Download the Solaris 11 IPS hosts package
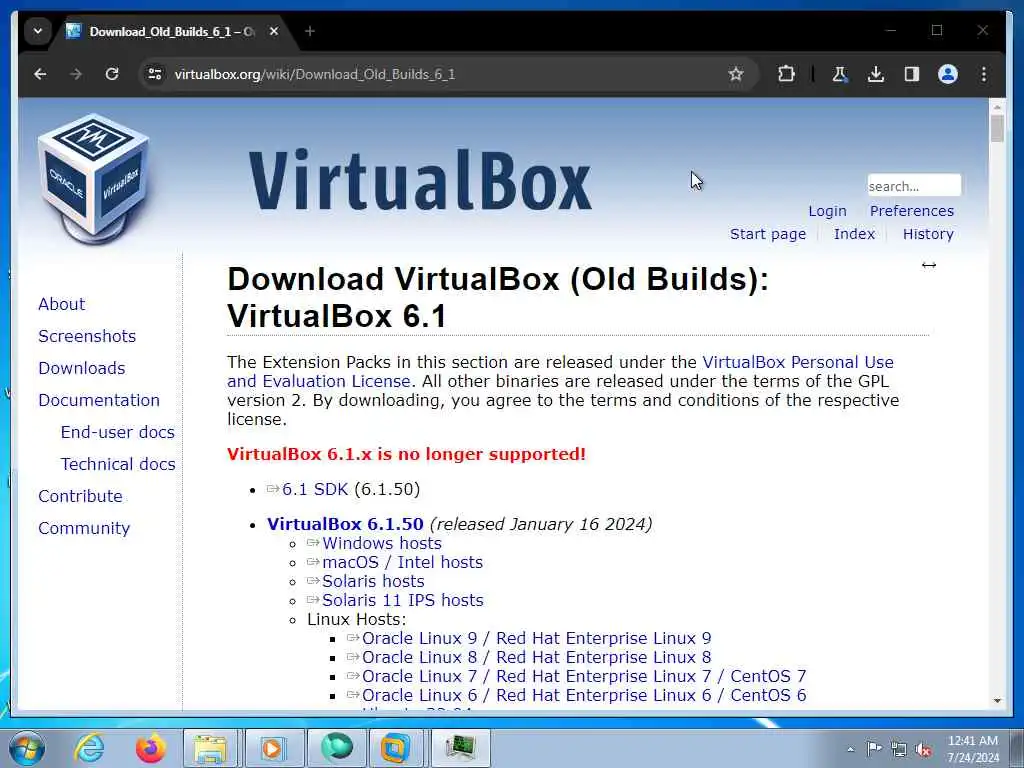Screen dimensions: 1024x768 click(x=403, y=600)
